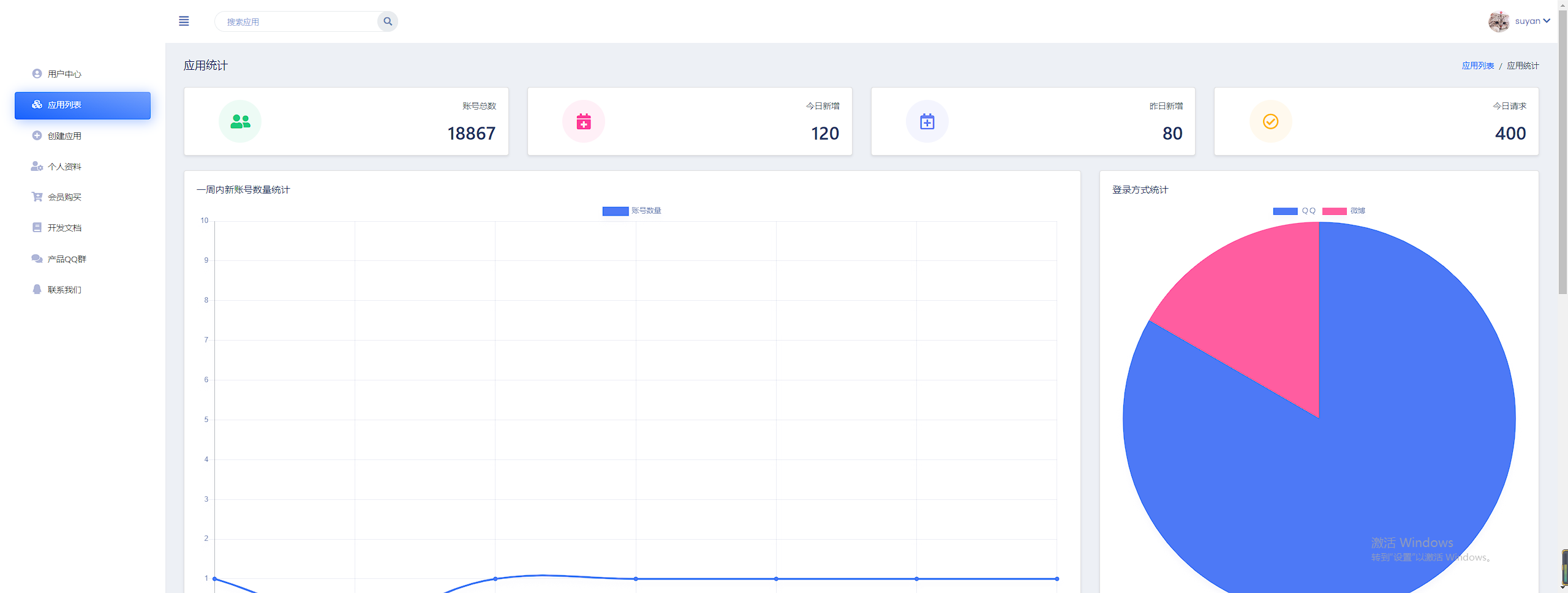Click the magnifier search button
Image resolution: width=1568 pixels, height=593 pixels.
point(388,21)
